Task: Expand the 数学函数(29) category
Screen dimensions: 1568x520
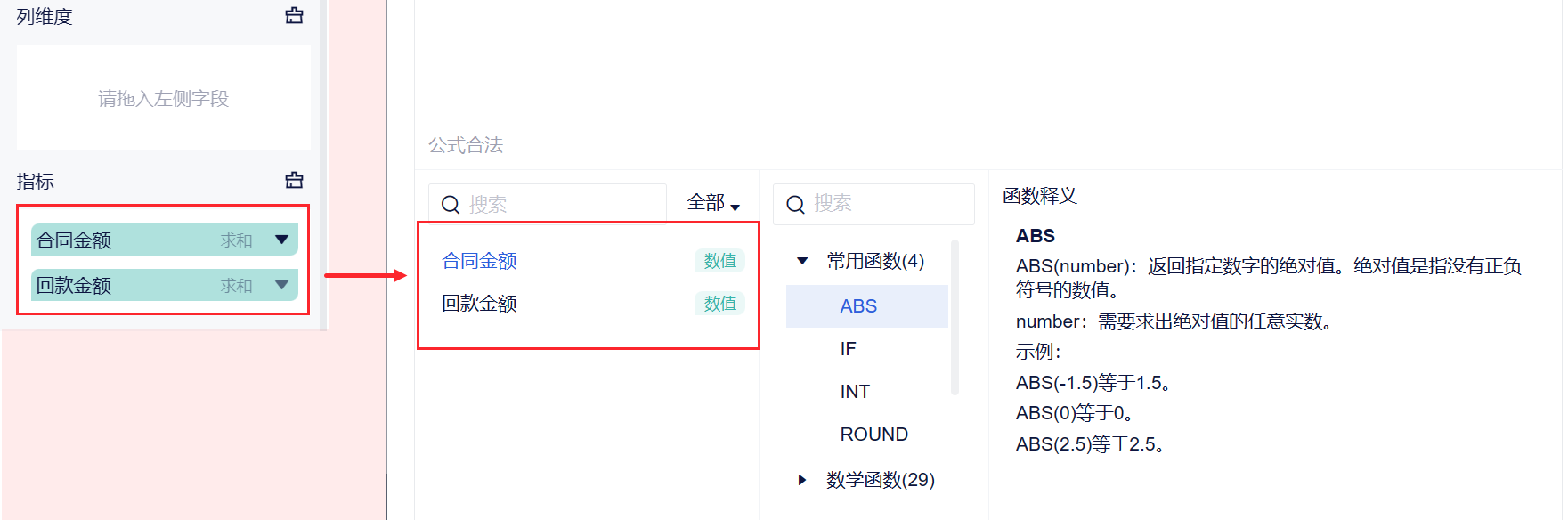Action: point(802,480)
